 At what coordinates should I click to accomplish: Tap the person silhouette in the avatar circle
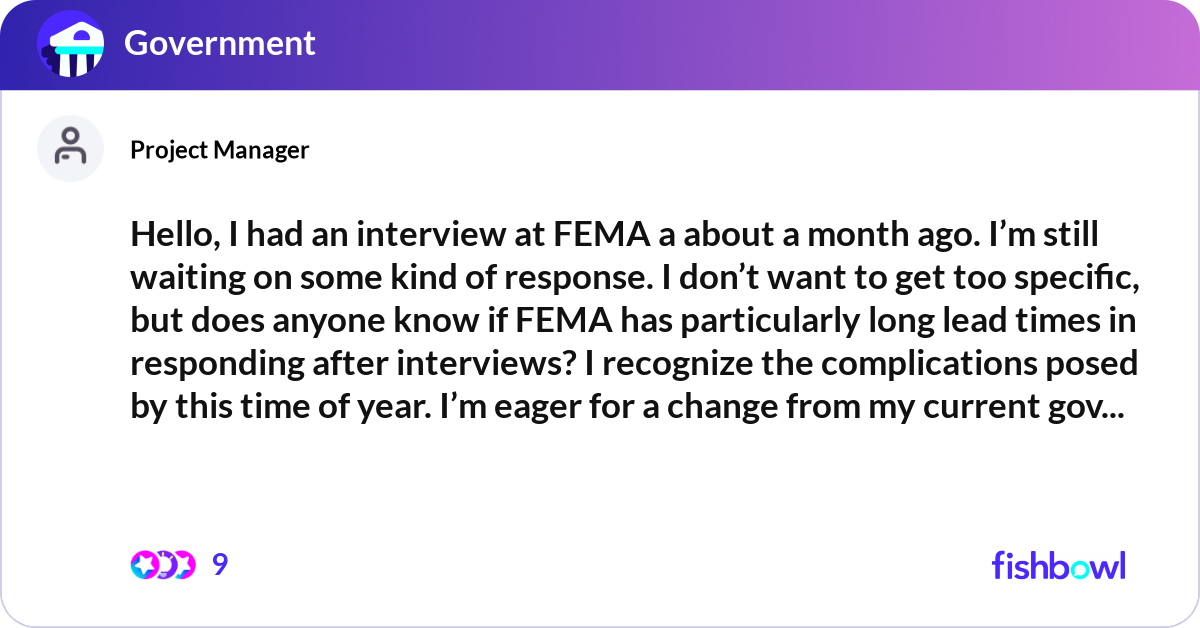(70, 148)
